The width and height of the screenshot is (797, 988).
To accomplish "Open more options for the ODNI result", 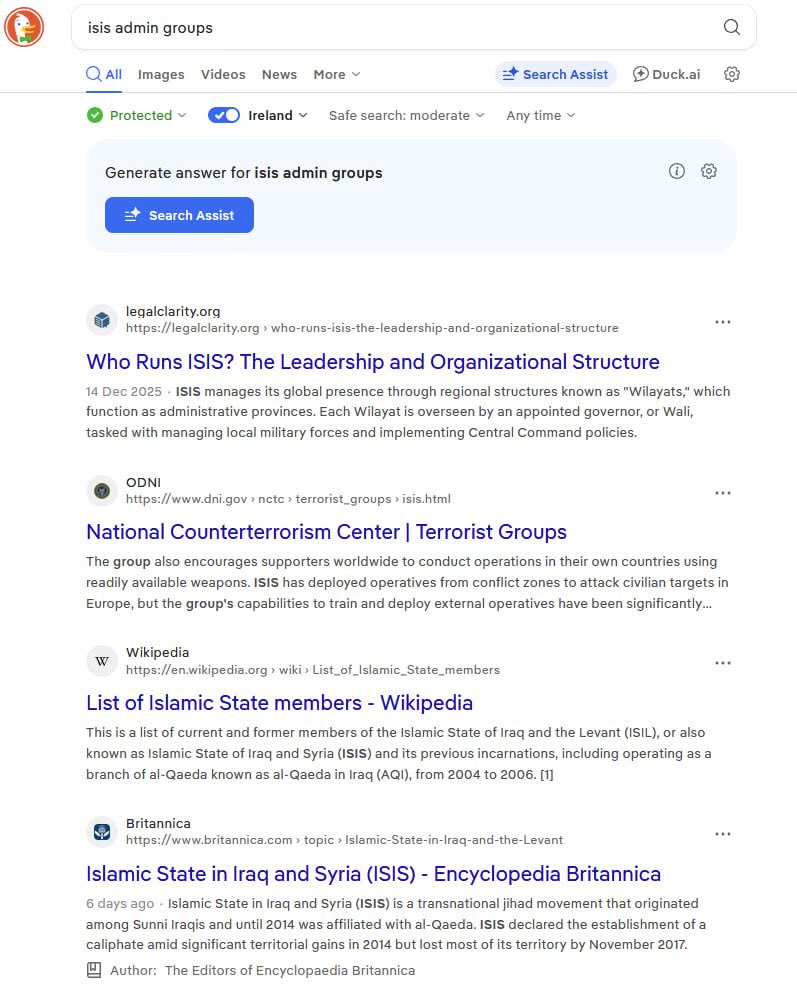I will tap(723, 493).
